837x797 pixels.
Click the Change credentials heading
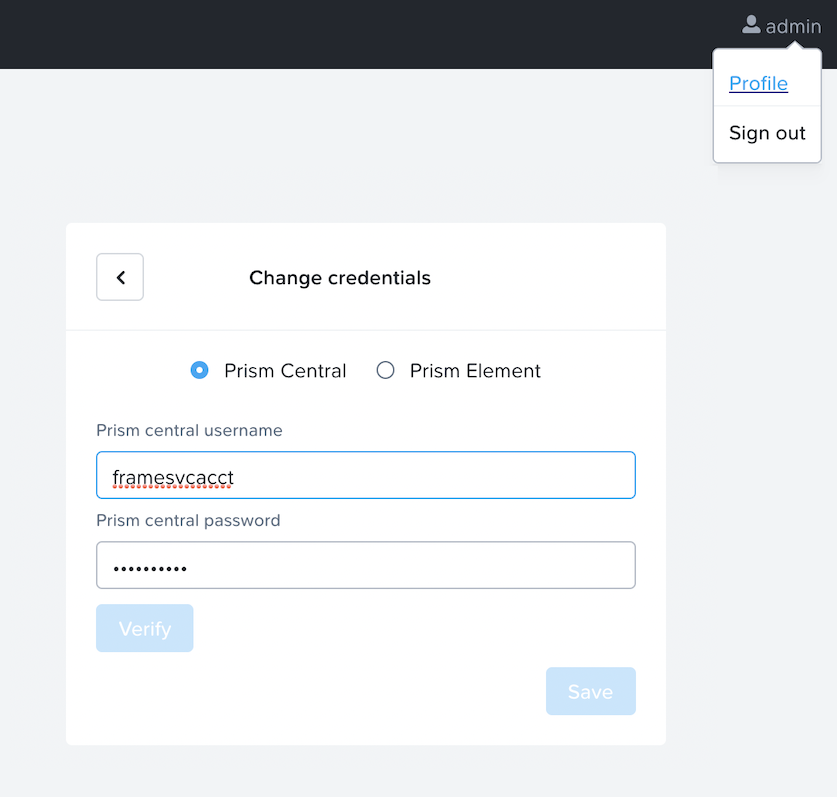click(339, 278)
